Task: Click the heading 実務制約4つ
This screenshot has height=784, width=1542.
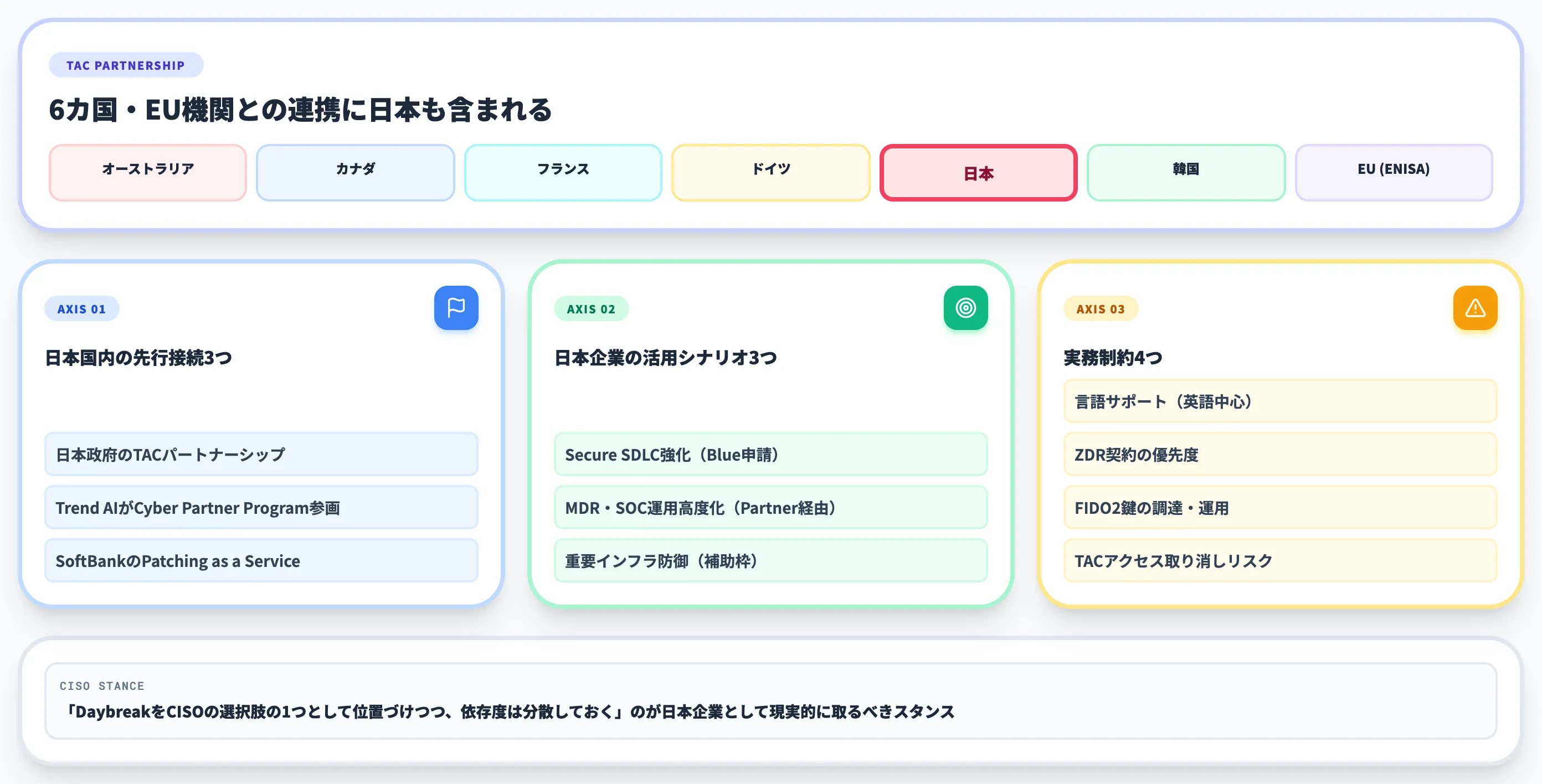Action: point(1113,358)
